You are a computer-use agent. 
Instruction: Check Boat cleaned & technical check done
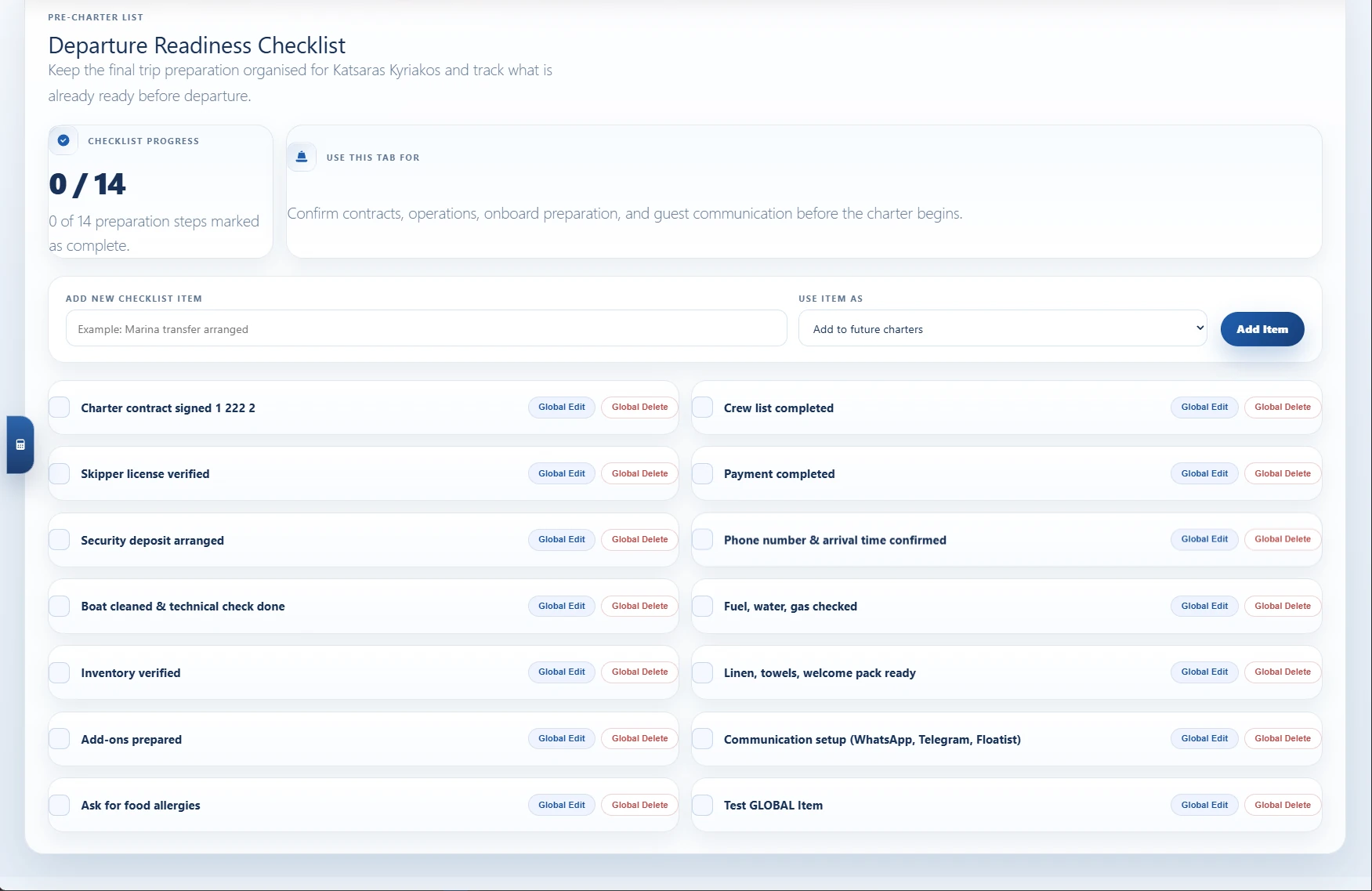pos(60,606)
